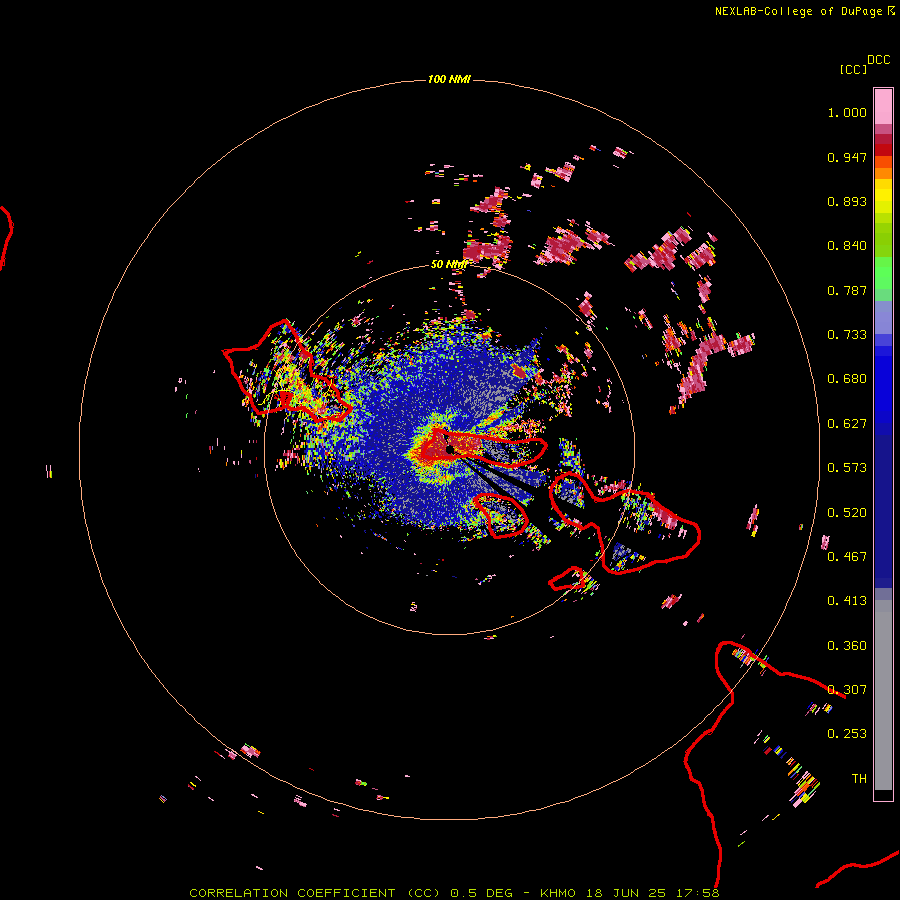Click the DCC label above the color bar

[x=879, y=60]
